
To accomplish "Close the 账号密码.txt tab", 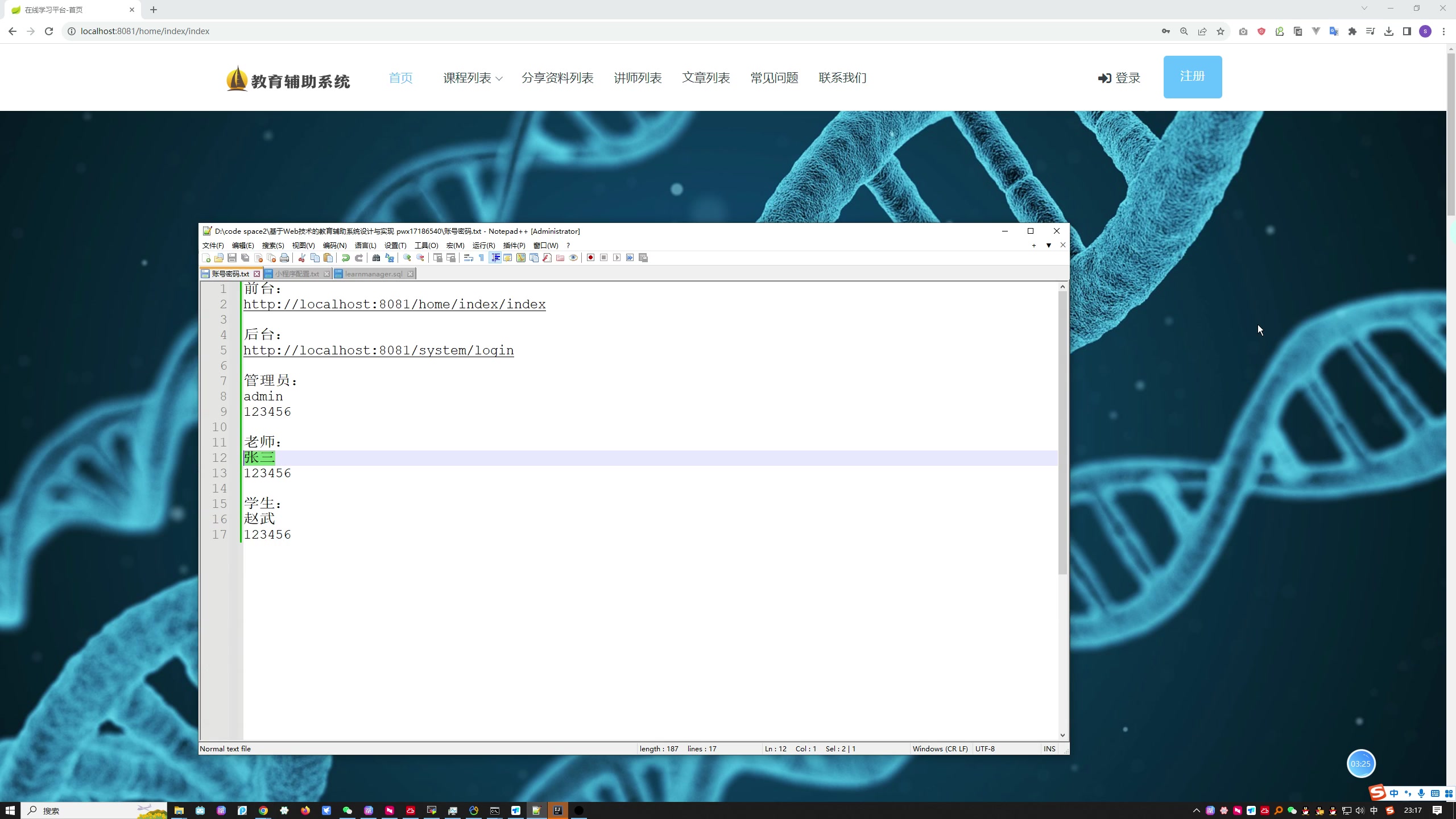I will click(257, 274).
